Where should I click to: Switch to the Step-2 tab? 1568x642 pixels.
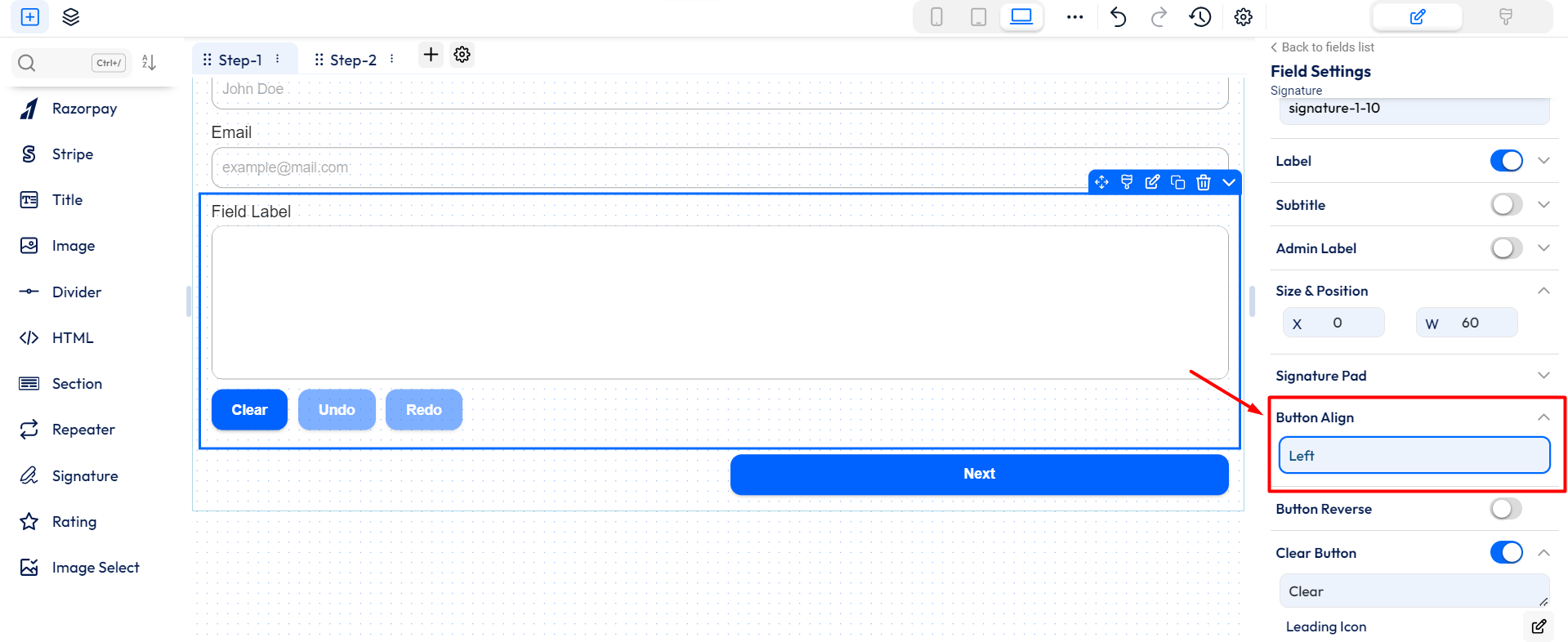(x=353, y=60)
